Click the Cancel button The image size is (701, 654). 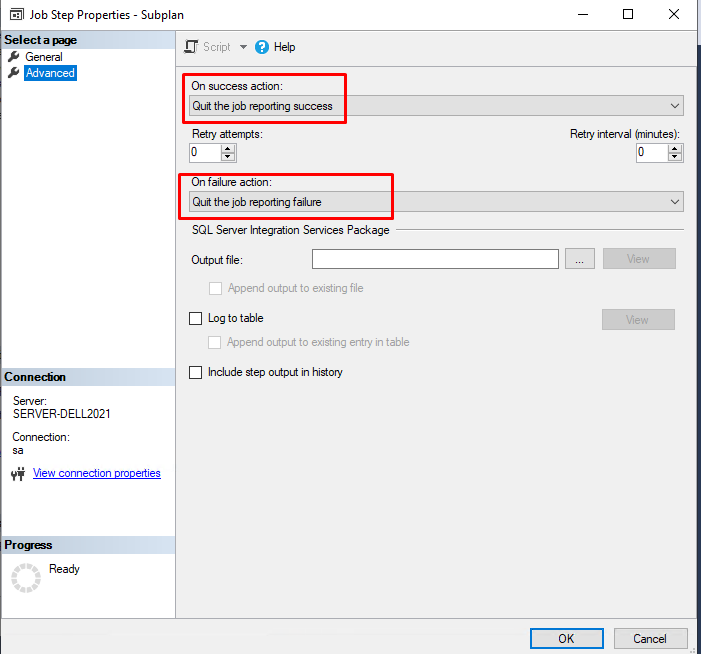pos(649,638)
